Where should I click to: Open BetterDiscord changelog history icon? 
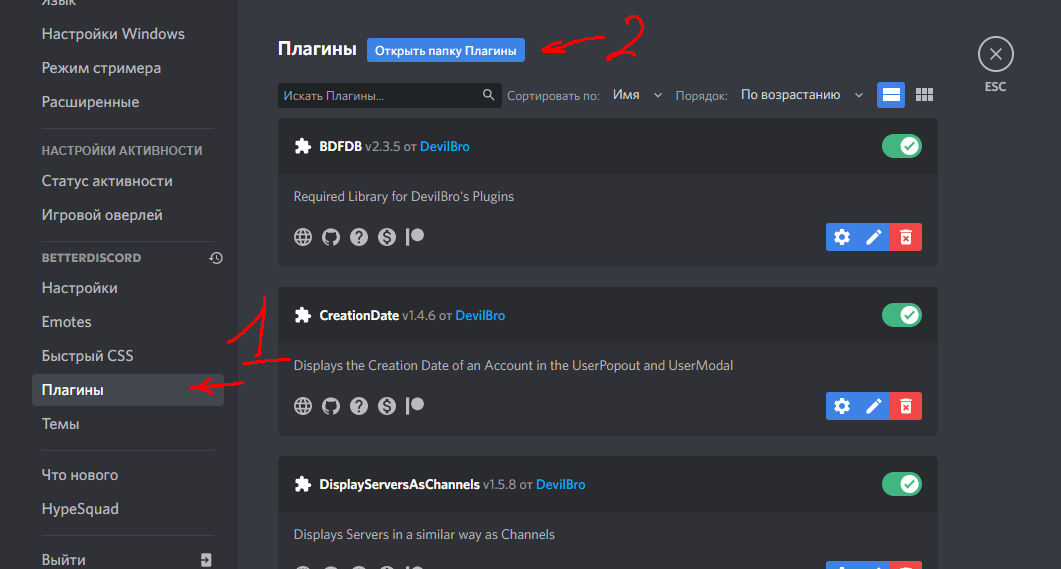[x=216, y=258]
